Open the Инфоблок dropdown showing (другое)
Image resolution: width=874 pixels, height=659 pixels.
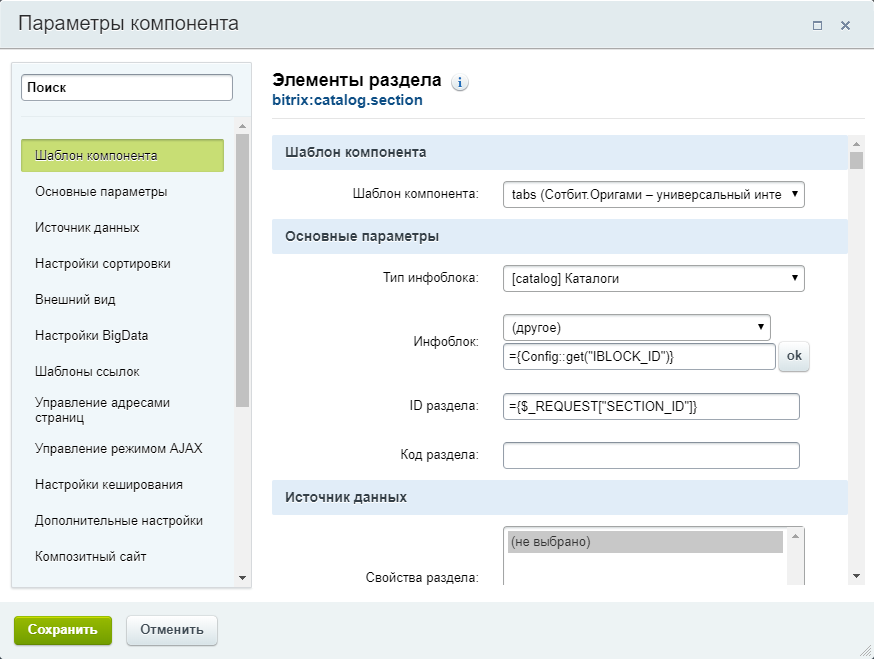pyautogui.click(x=636, y=327)
